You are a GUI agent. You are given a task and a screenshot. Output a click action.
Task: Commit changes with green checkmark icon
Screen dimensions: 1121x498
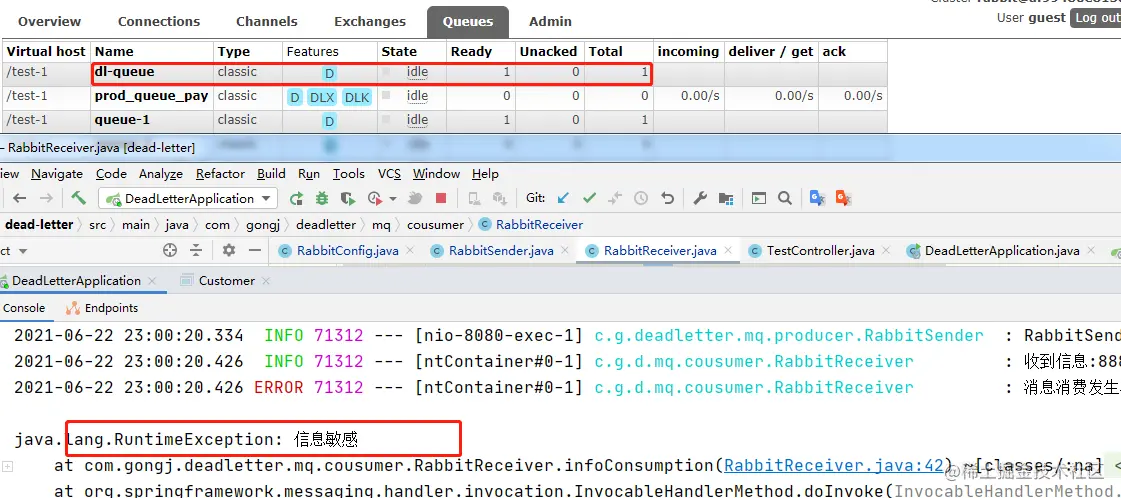pos(590,198)
